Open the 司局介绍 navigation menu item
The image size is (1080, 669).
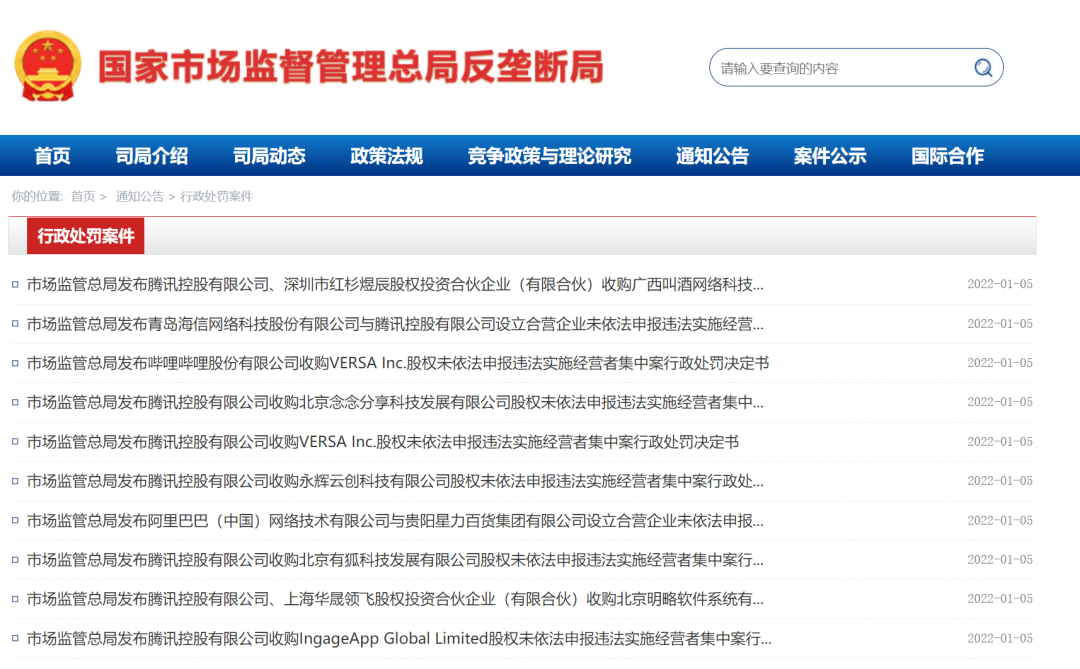pos(152,156)
